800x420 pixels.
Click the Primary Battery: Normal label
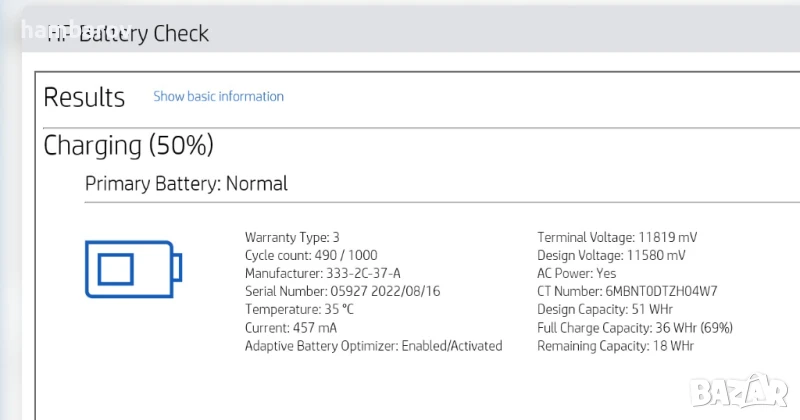click(x=186, y=184)
